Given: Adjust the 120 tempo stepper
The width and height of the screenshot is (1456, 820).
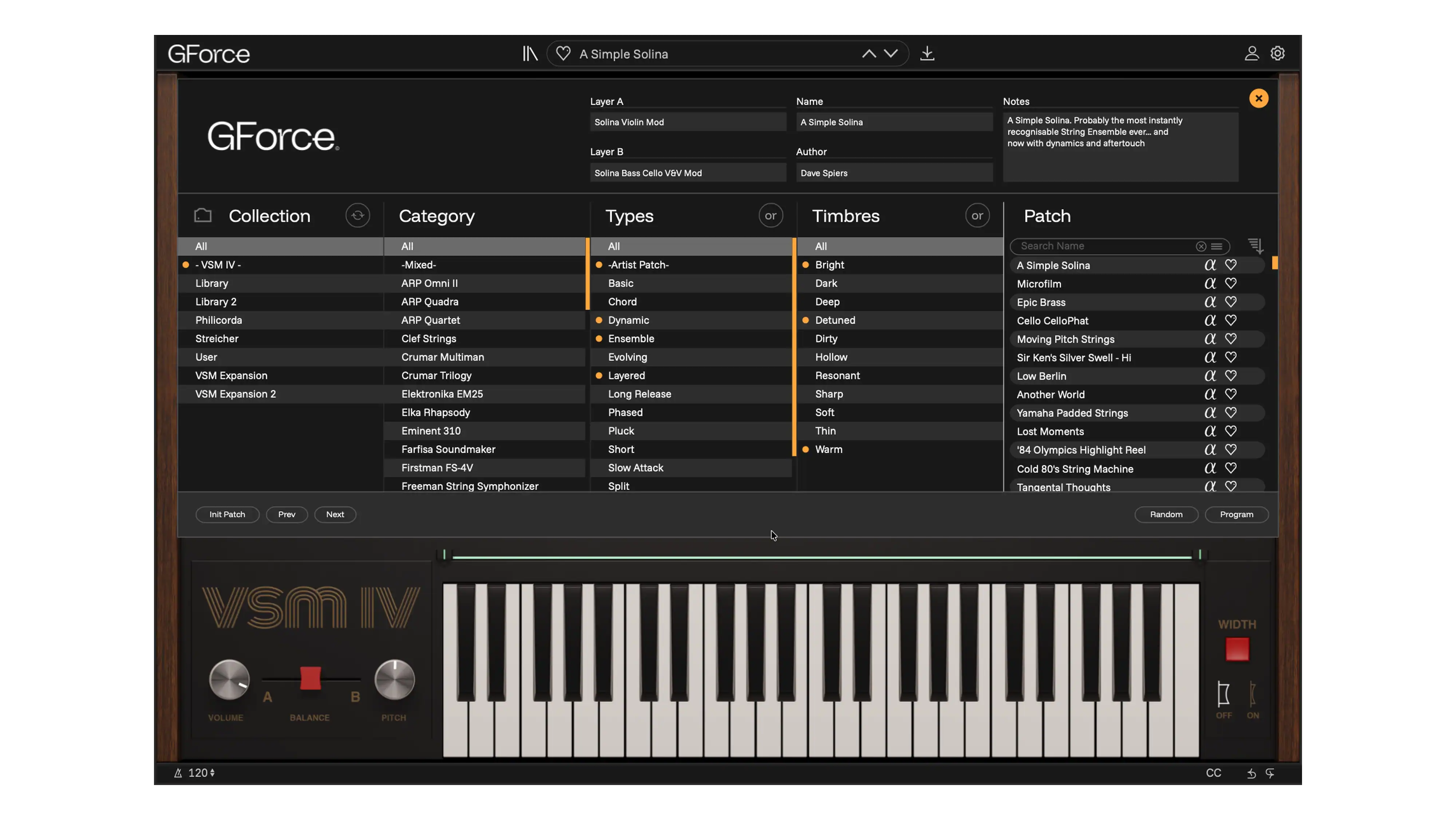Looking at the screenshot, I should coord(212,773).
